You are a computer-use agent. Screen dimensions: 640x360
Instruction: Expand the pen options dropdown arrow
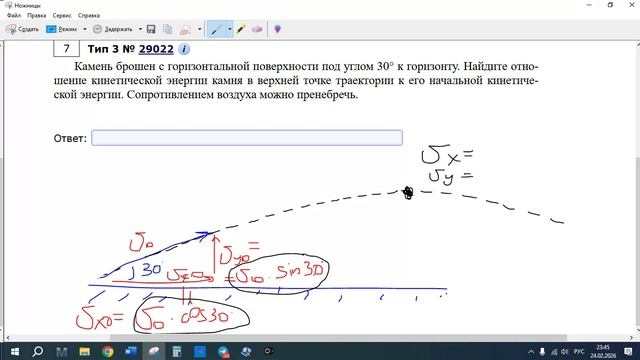(229, 29)
